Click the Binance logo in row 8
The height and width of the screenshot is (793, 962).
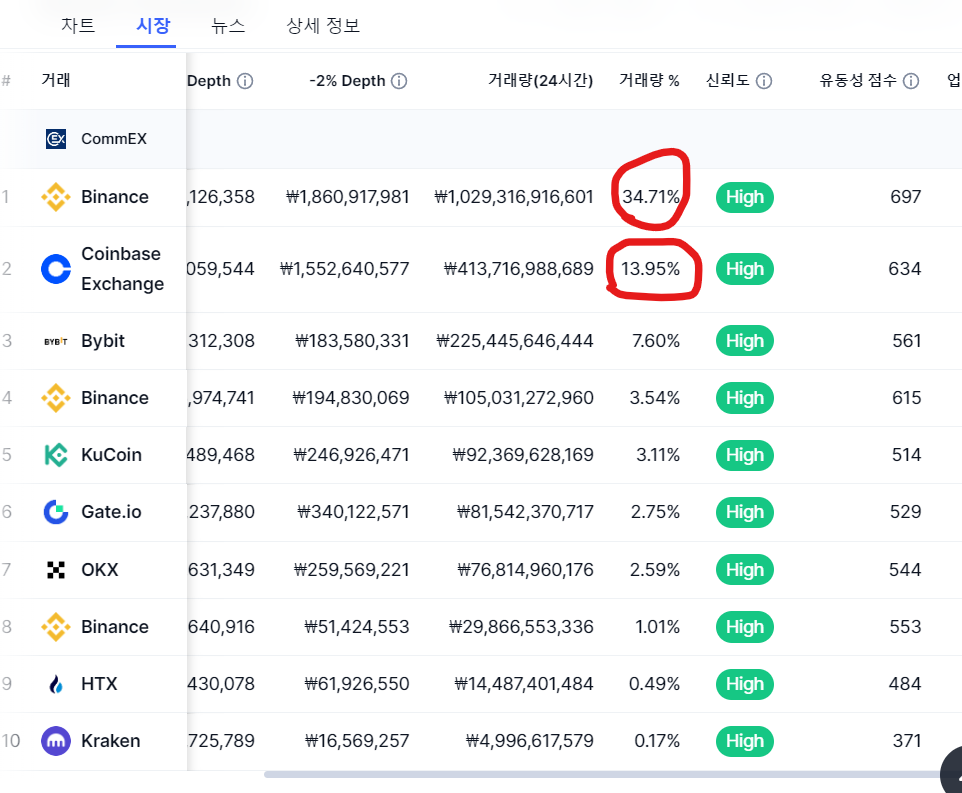point(56,627)
